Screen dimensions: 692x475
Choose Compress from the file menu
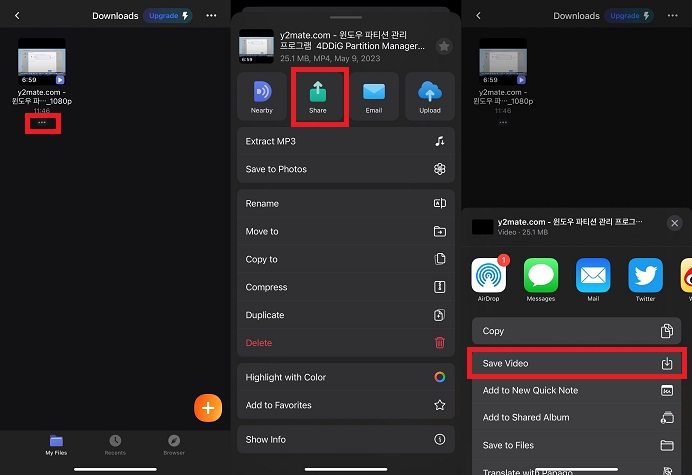[x=346, y=287]
